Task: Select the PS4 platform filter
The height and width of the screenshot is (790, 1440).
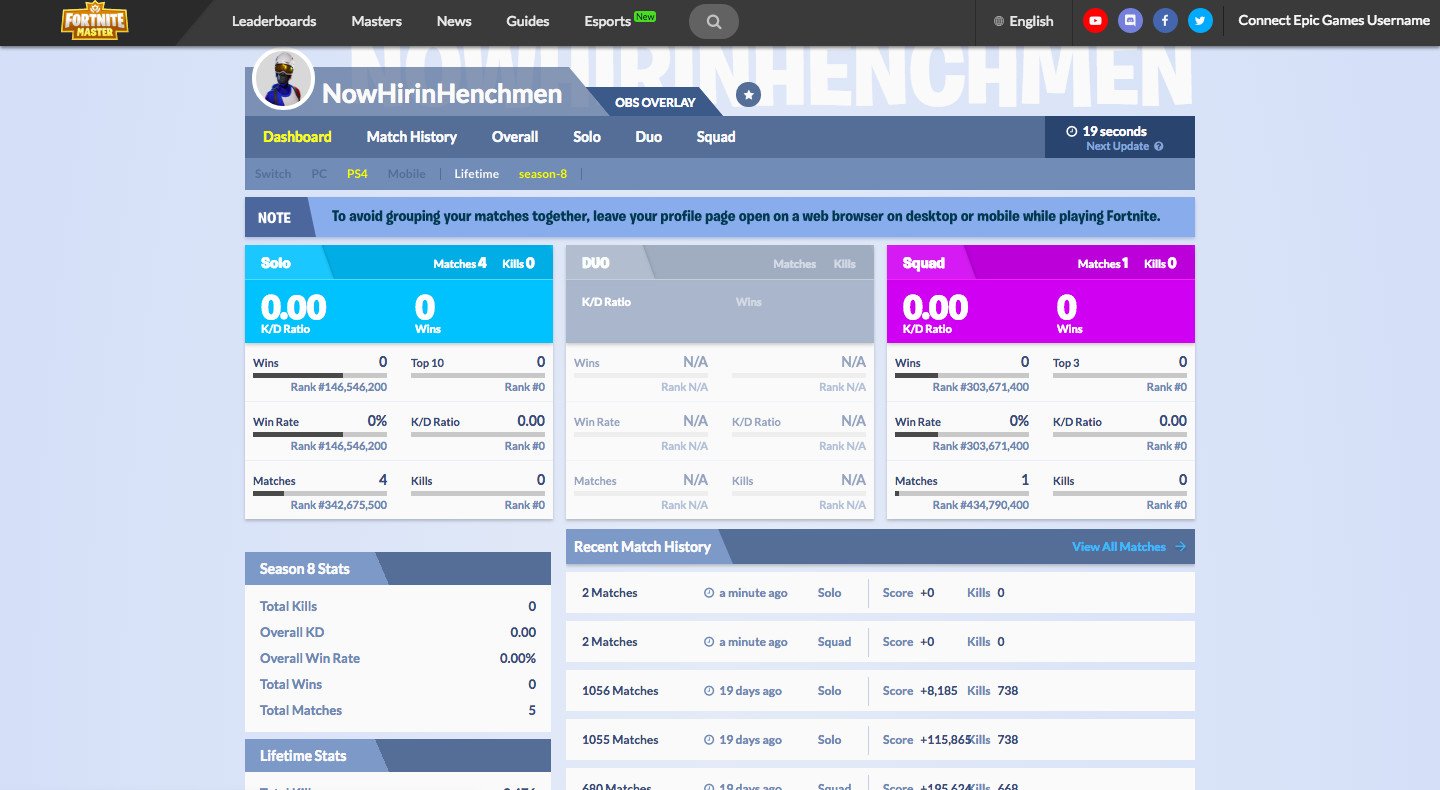Action: click(x=357, y=174)
